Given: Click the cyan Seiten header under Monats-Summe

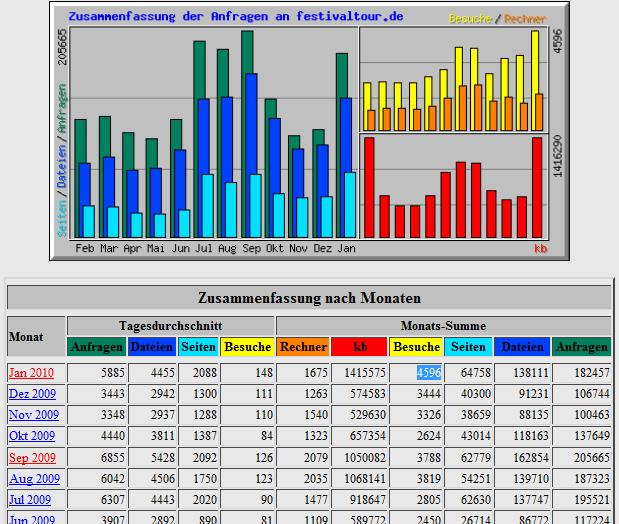Looking at the screenshot, I should click(x=468, y=347).
